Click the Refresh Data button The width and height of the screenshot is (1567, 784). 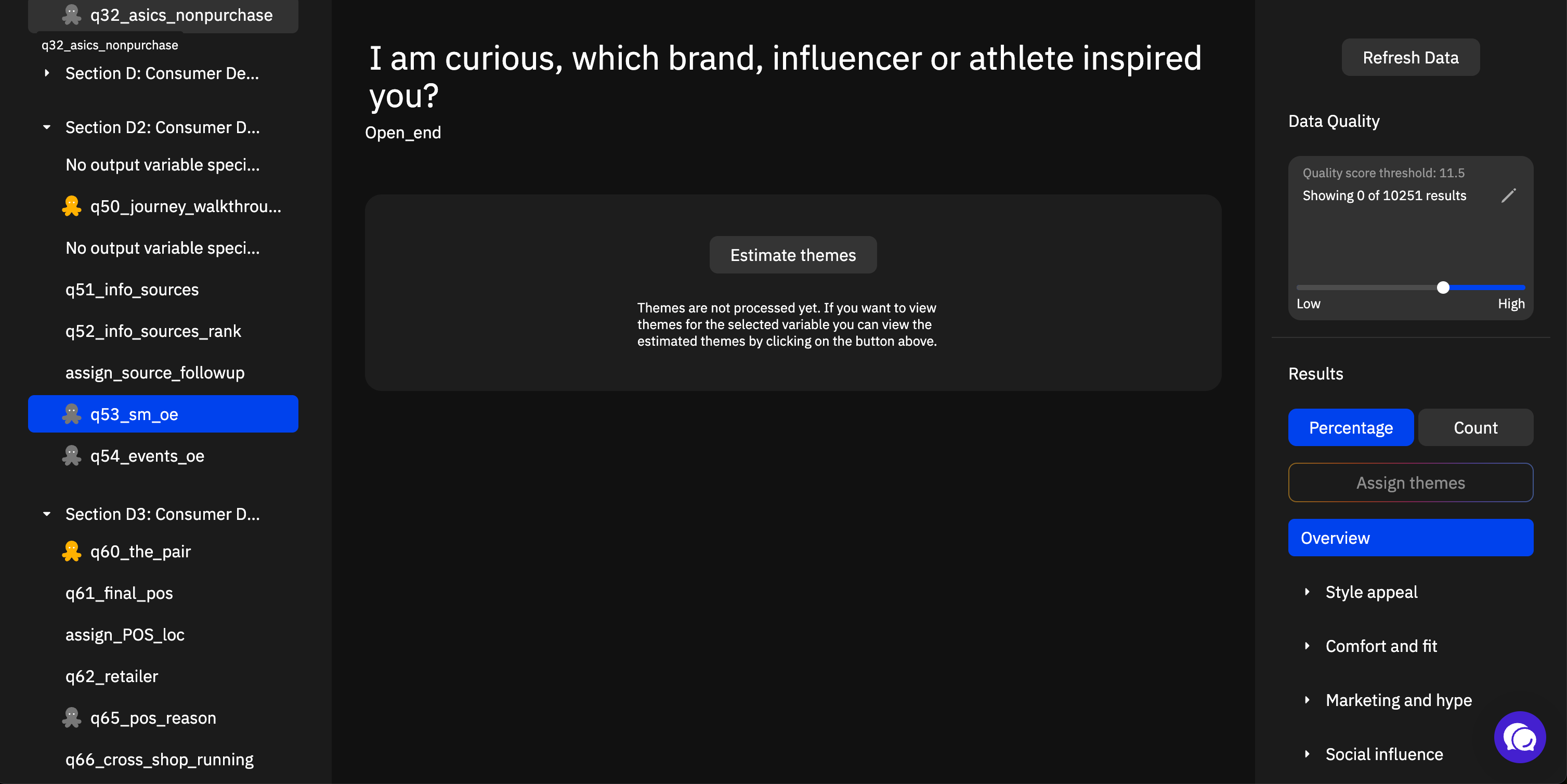[x=1411, y=57]
